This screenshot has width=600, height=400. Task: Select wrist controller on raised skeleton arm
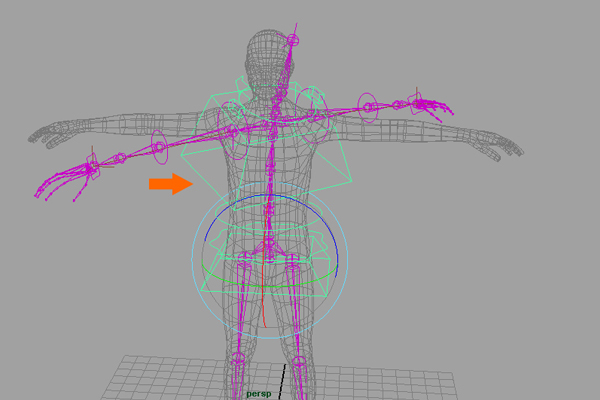tap(416, 103)
